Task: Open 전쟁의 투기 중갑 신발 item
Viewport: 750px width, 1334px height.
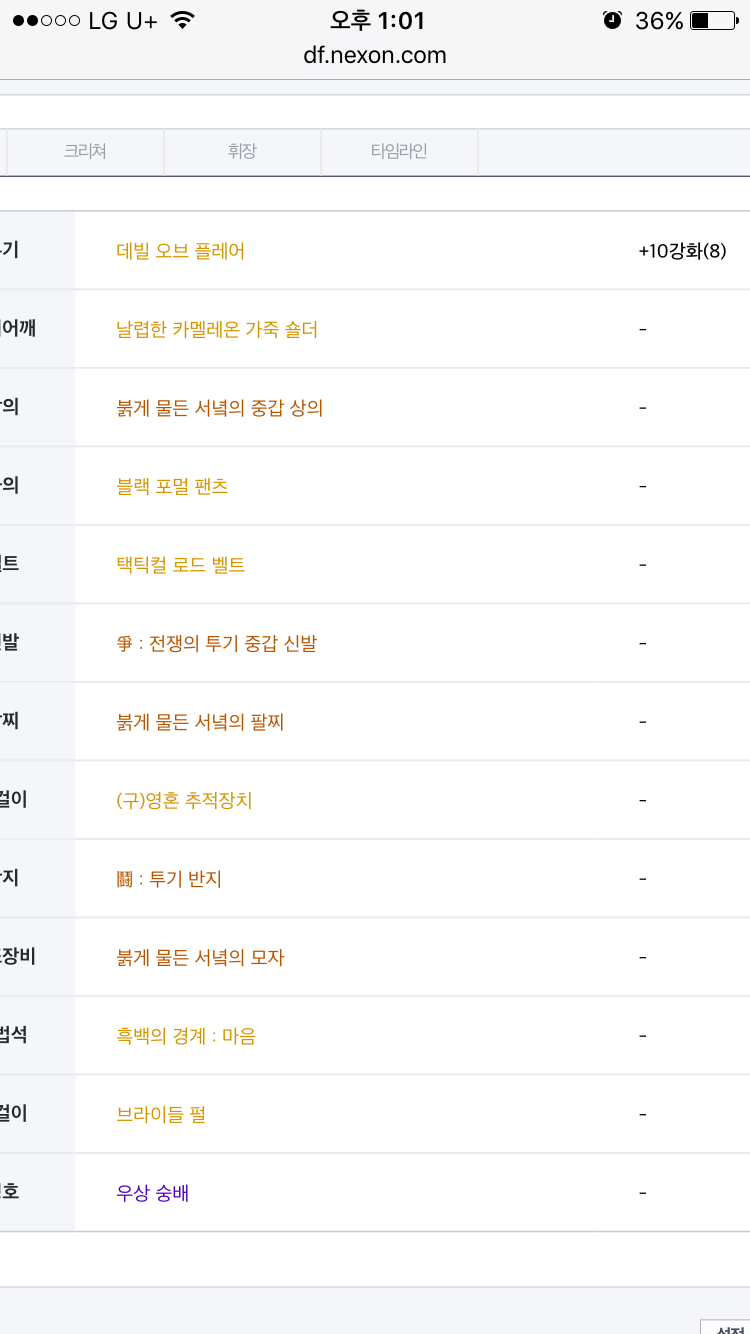Action: click(217, 643)
